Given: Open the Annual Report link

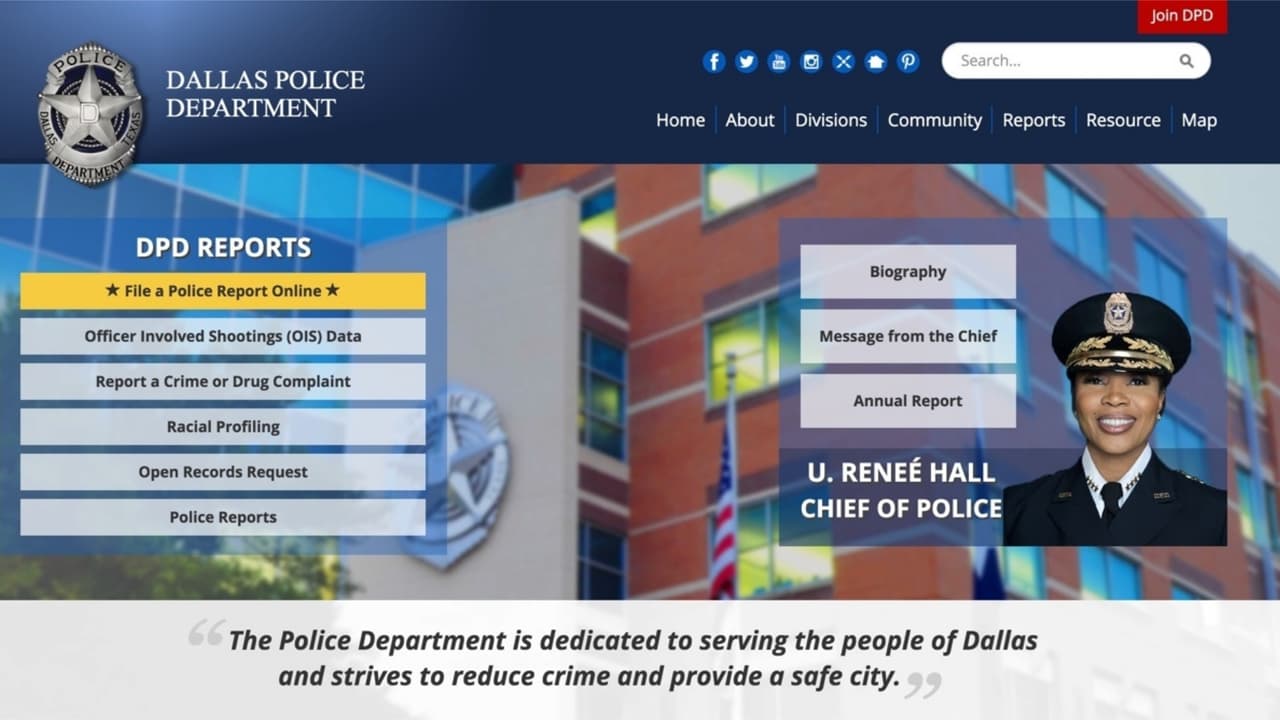Looking at the screenshot, I should (907, 400).
